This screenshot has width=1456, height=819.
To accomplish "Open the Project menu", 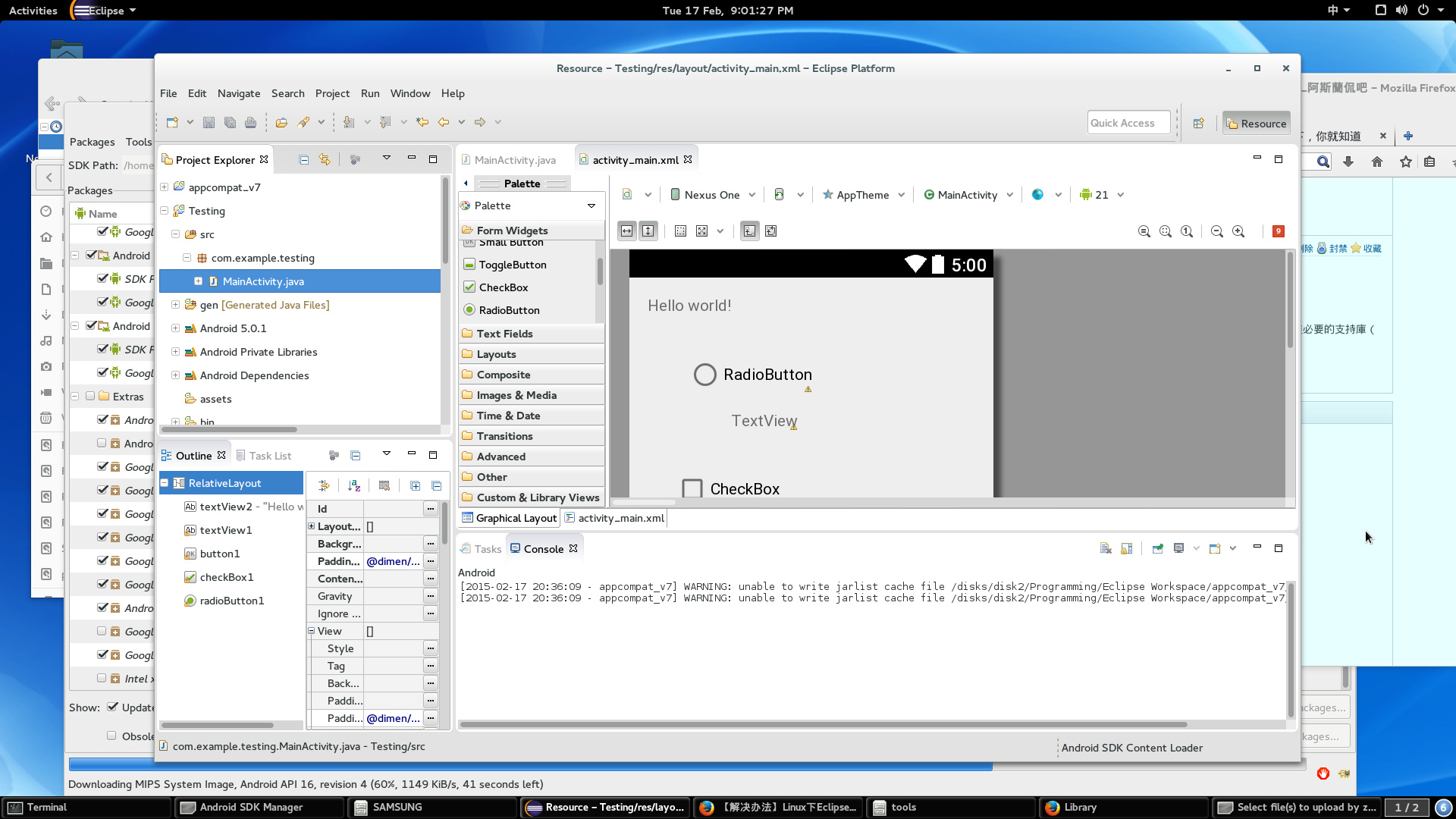I will (332, 93).
